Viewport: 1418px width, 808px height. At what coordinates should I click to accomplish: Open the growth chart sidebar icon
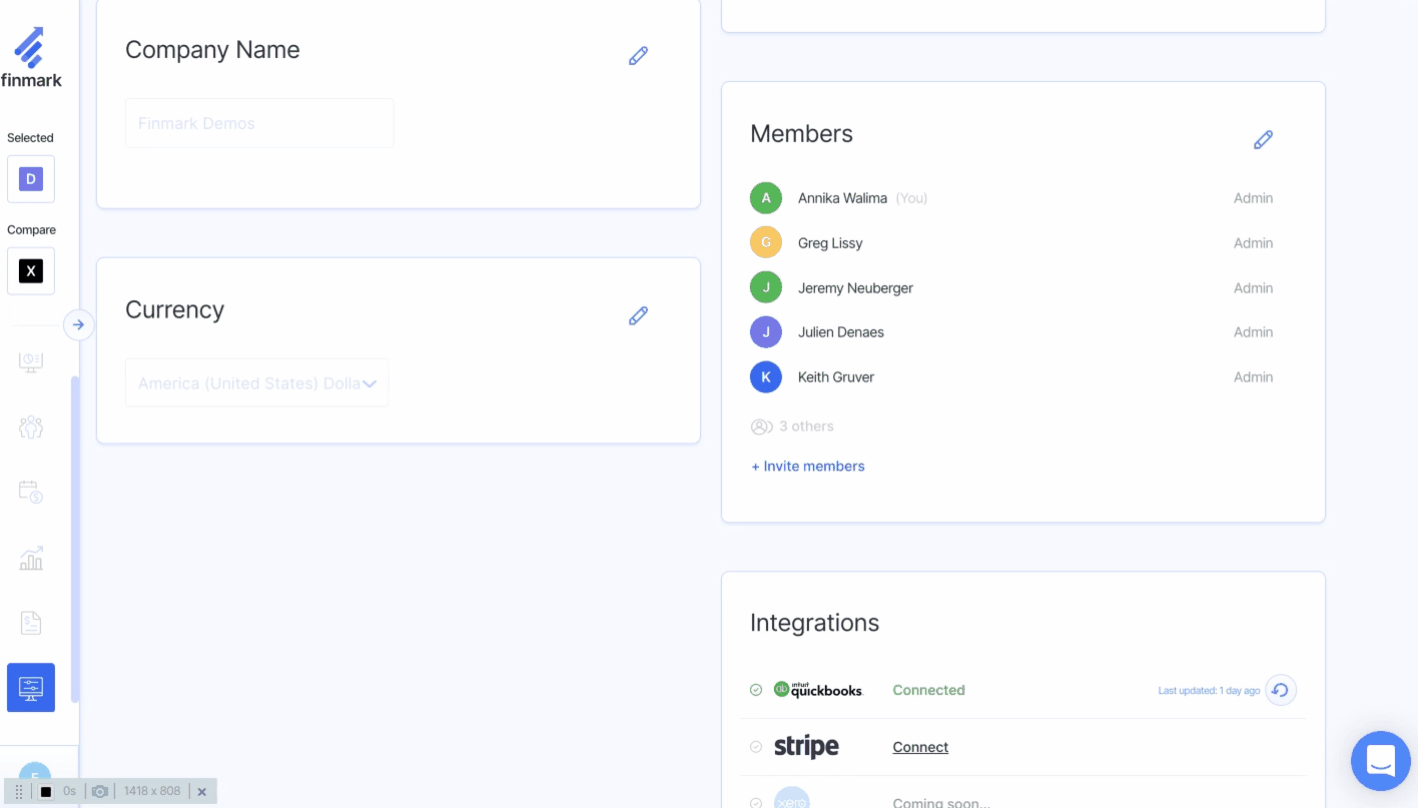coord(31,558)
